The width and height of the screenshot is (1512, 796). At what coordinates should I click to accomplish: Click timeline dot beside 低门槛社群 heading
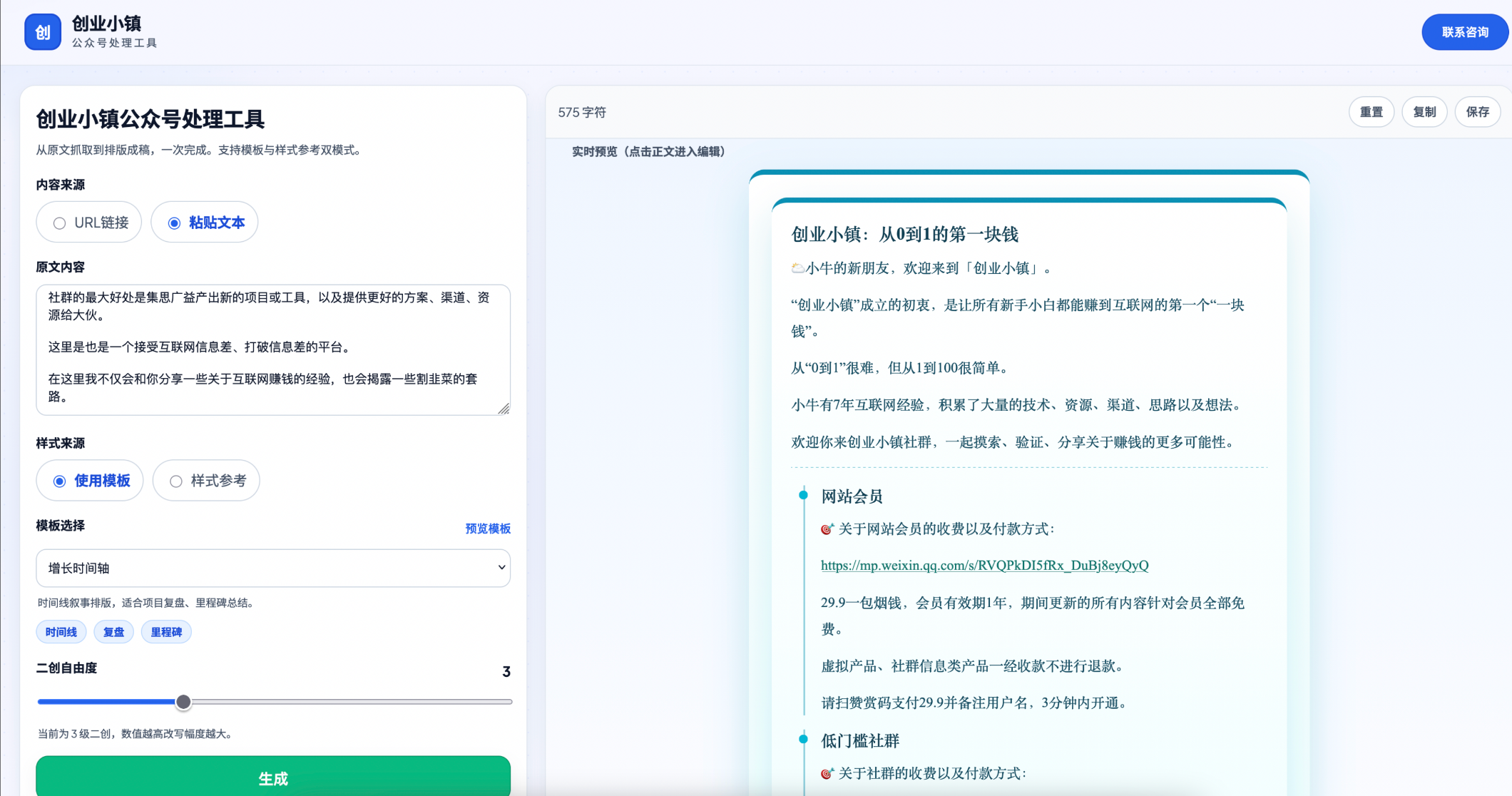803,740
